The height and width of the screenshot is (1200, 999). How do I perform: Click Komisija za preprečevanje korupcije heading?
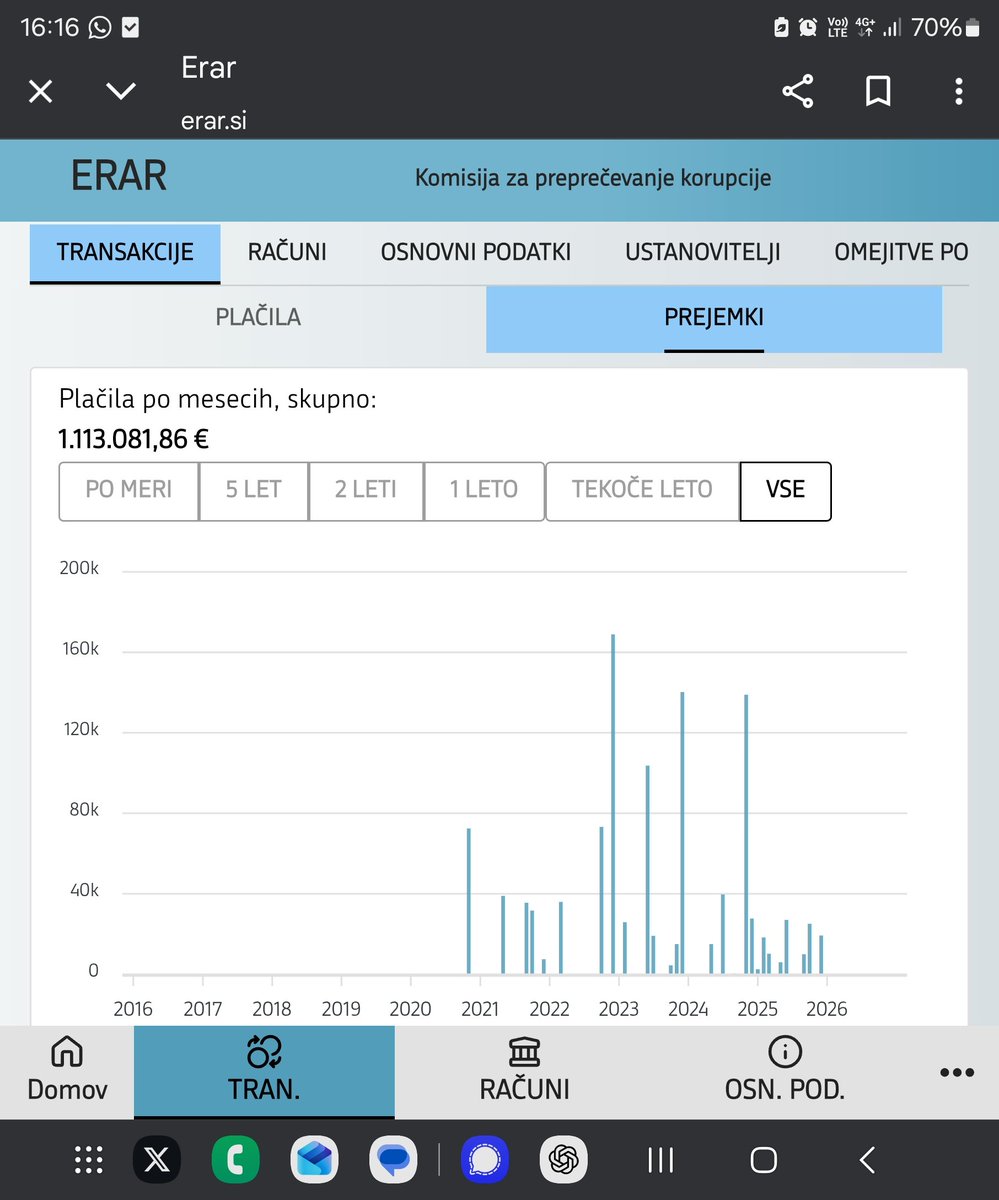(x=593, y=179)
